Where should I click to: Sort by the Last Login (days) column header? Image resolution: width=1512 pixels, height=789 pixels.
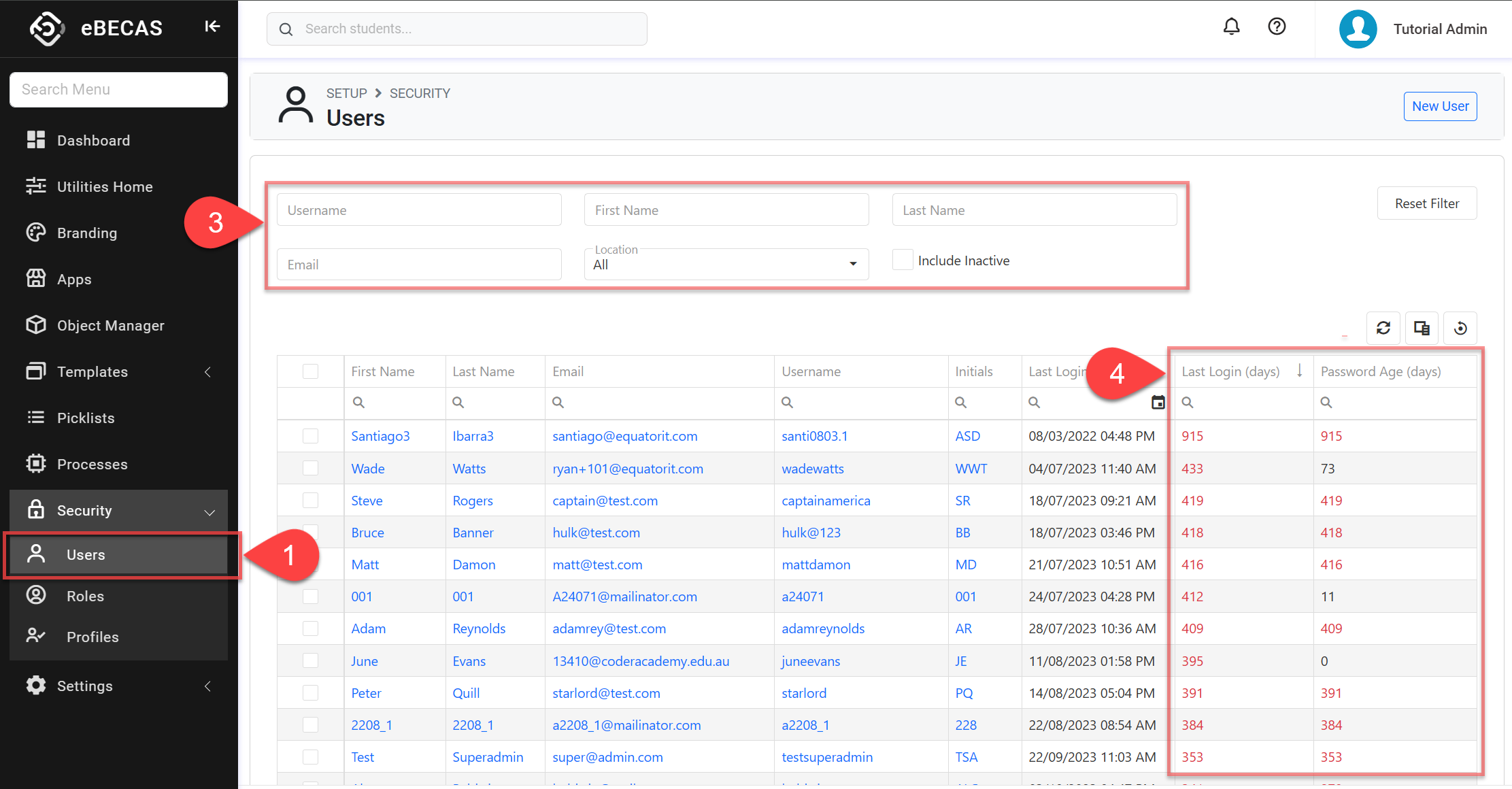pos(1230,371)
